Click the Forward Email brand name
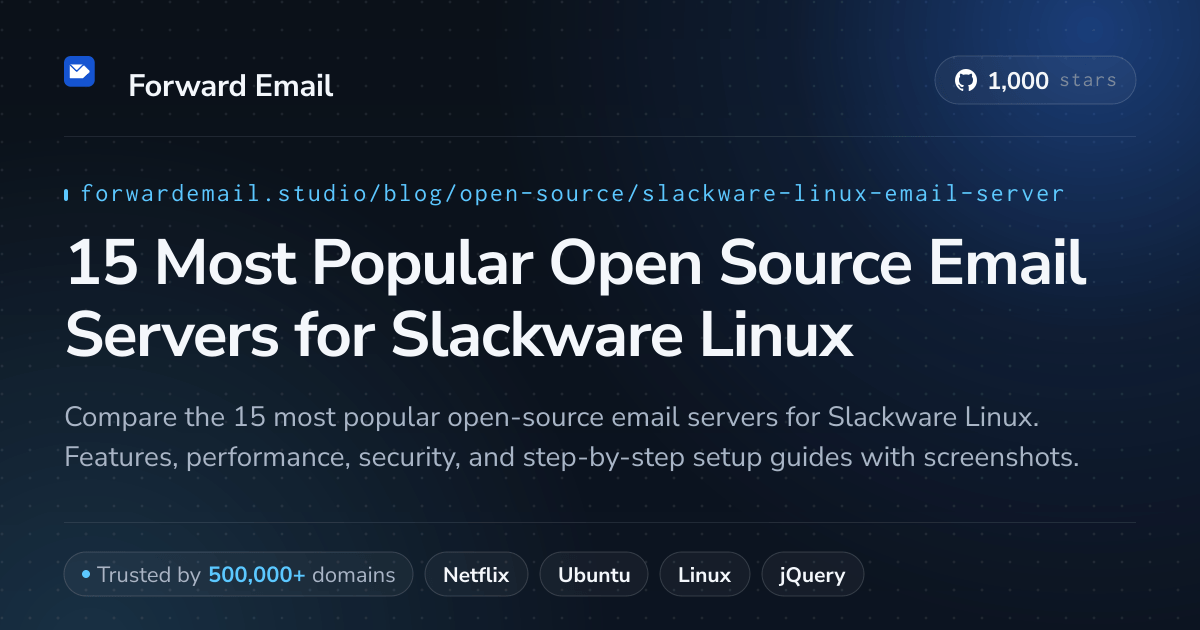Viewport: 1200px width, 630px height. tap(230, 86)
